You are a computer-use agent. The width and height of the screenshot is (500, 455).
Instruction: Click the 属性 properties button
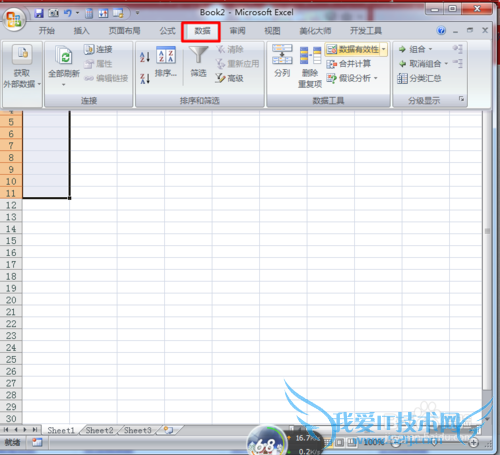[x=98, y=64]
